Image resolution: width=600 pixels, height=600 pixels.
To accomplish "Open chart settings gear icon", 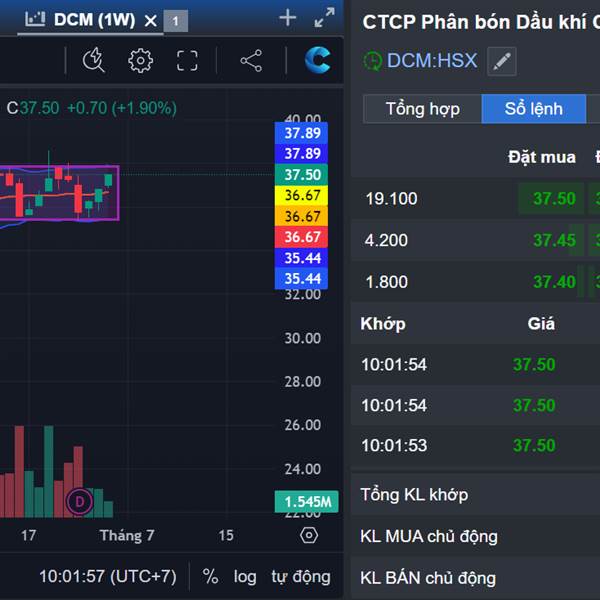I will [x=140, y=60].
